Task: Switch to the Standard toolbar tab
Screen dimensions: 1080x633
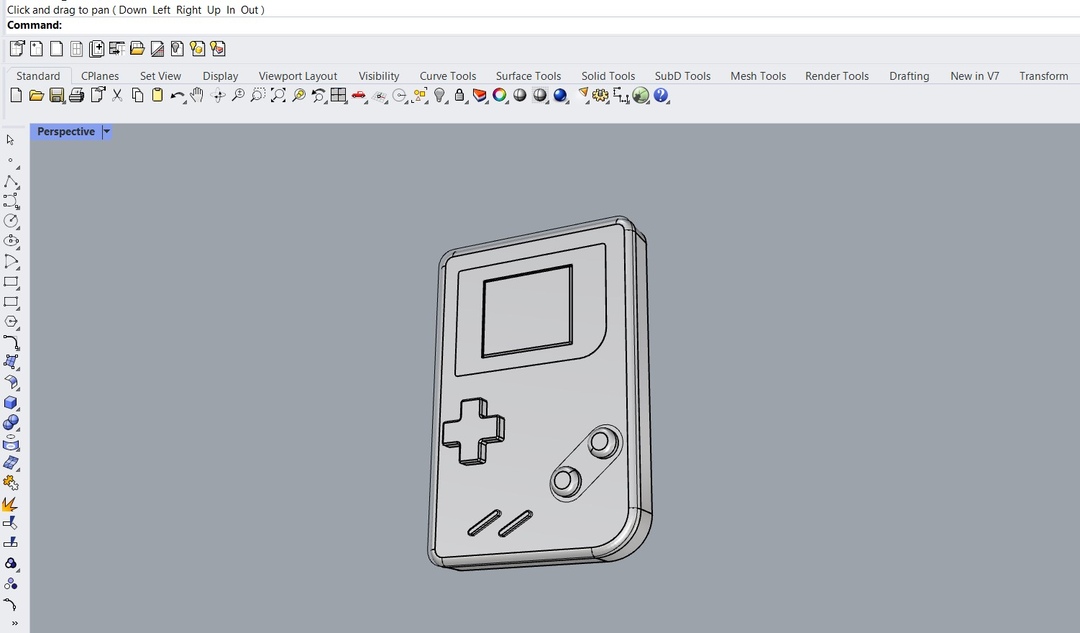Action: 38,76
